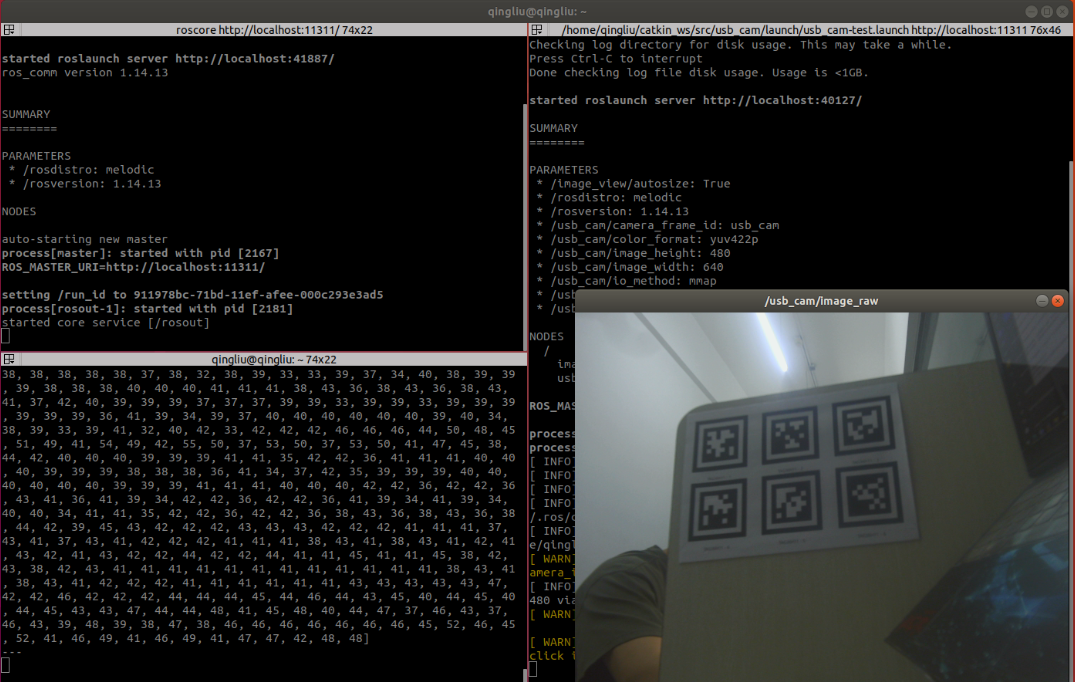Image resolution: width=1075 pixels, height=682 pixels.
Task: Close the main qingliu@qingliu terminal window
Action: point(1062,12)
